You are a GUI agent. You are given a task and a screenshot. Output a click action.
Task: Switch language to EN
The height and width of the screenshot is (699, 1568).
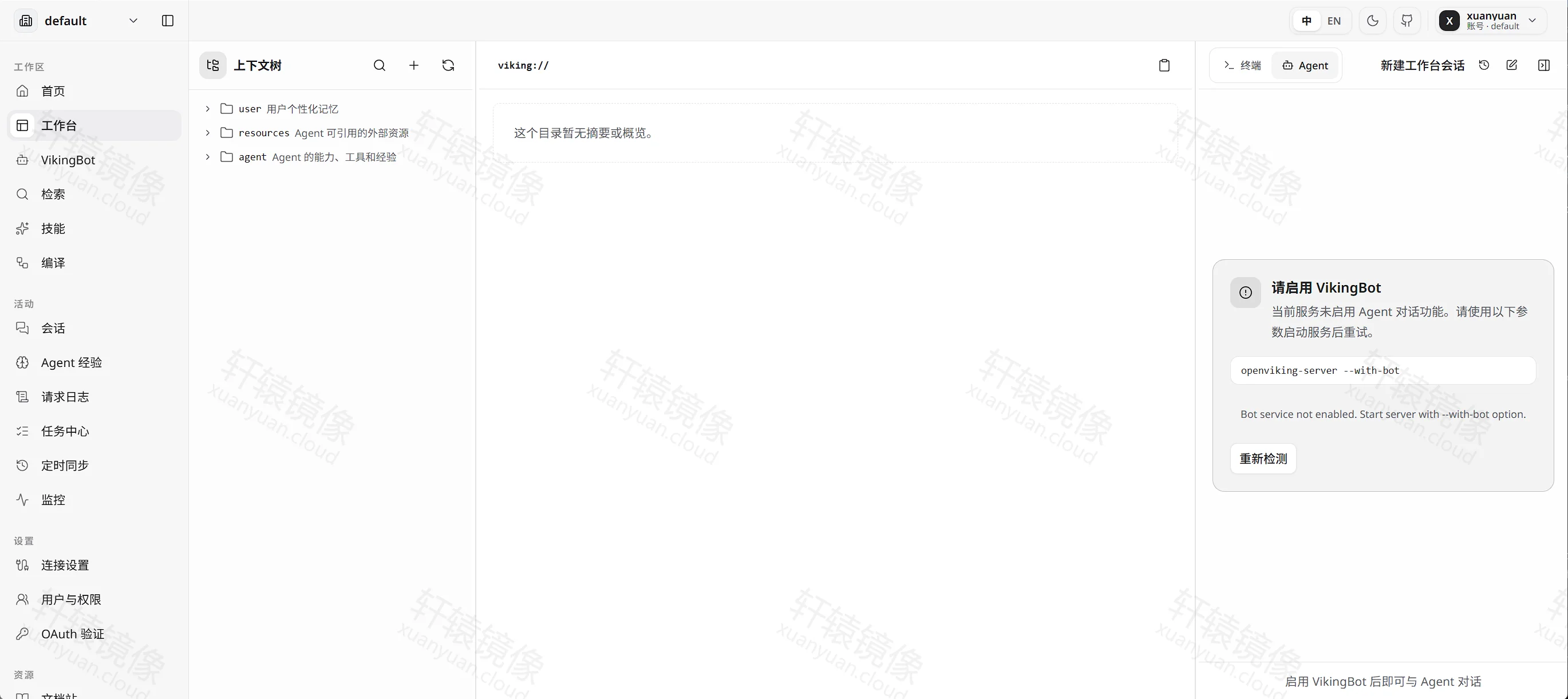pyautogui.click(x=1334, y=21)
